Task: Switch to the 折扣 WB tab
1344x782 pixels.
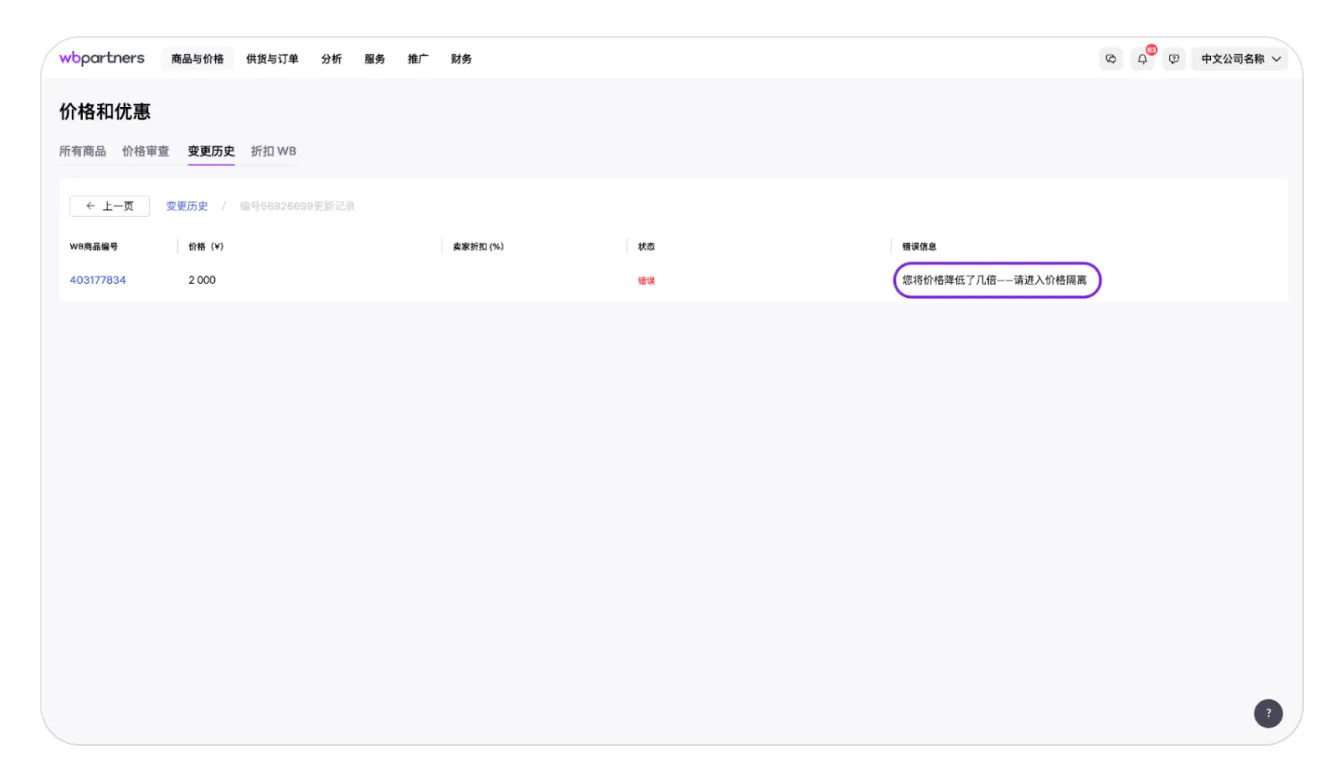Action: pyautogui.click(x=273, y=151)
